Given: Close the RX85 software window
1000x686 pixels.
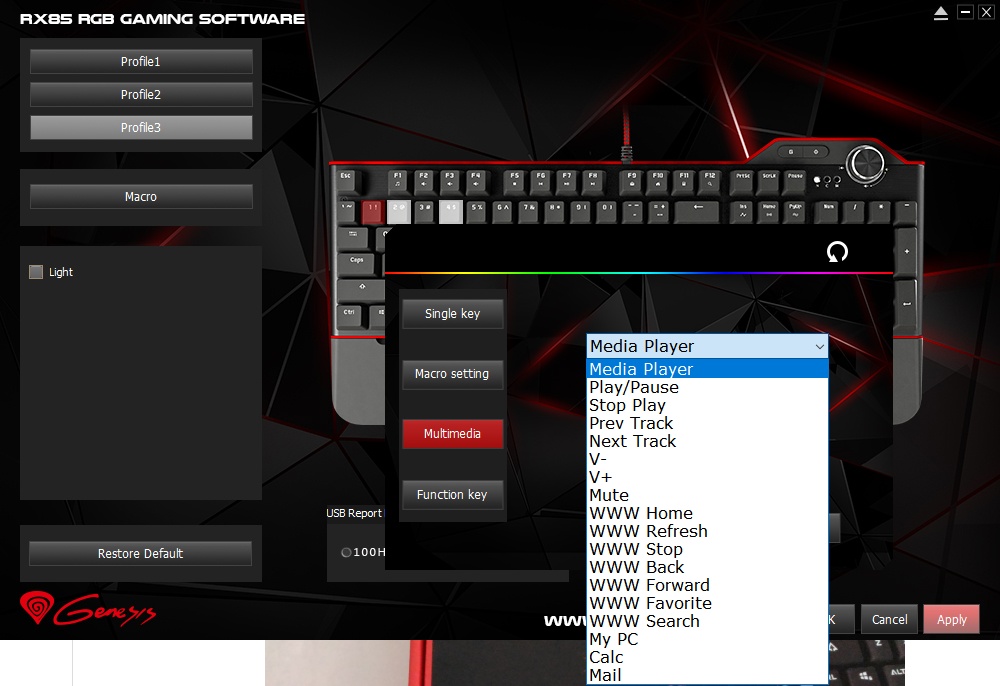Looking at the screenshot, I should point(986,11).
